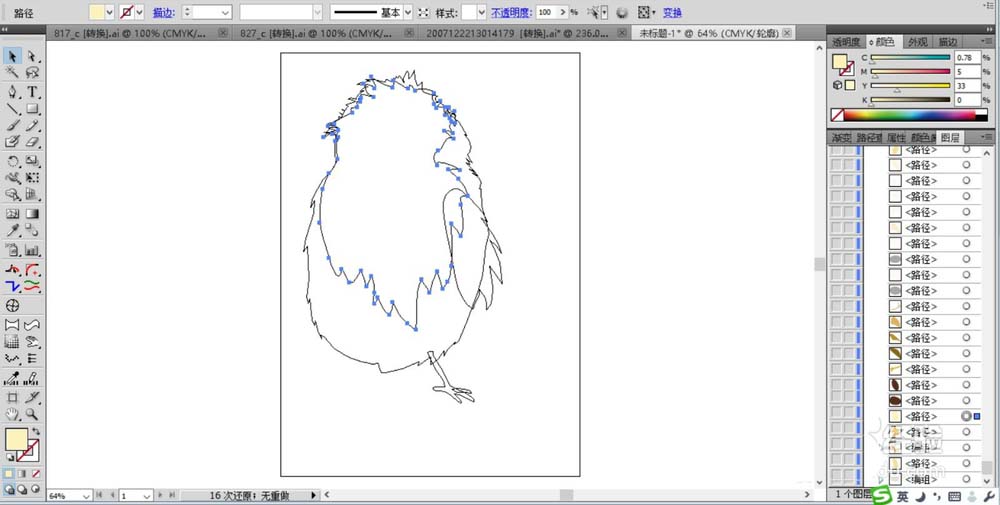Image resolution: width=1000 pixels, height=505 pixels.
Task: Select the Magic Wand tool
Action: coord(12,73)
